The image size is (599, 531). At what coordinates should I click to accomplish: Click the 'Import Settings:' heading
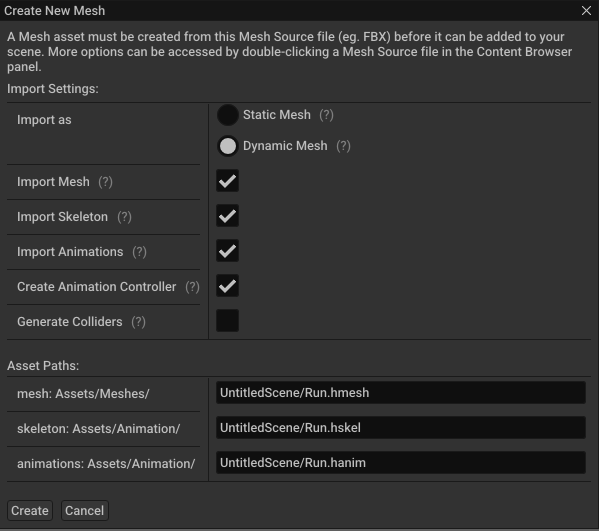tap(53, 89)
